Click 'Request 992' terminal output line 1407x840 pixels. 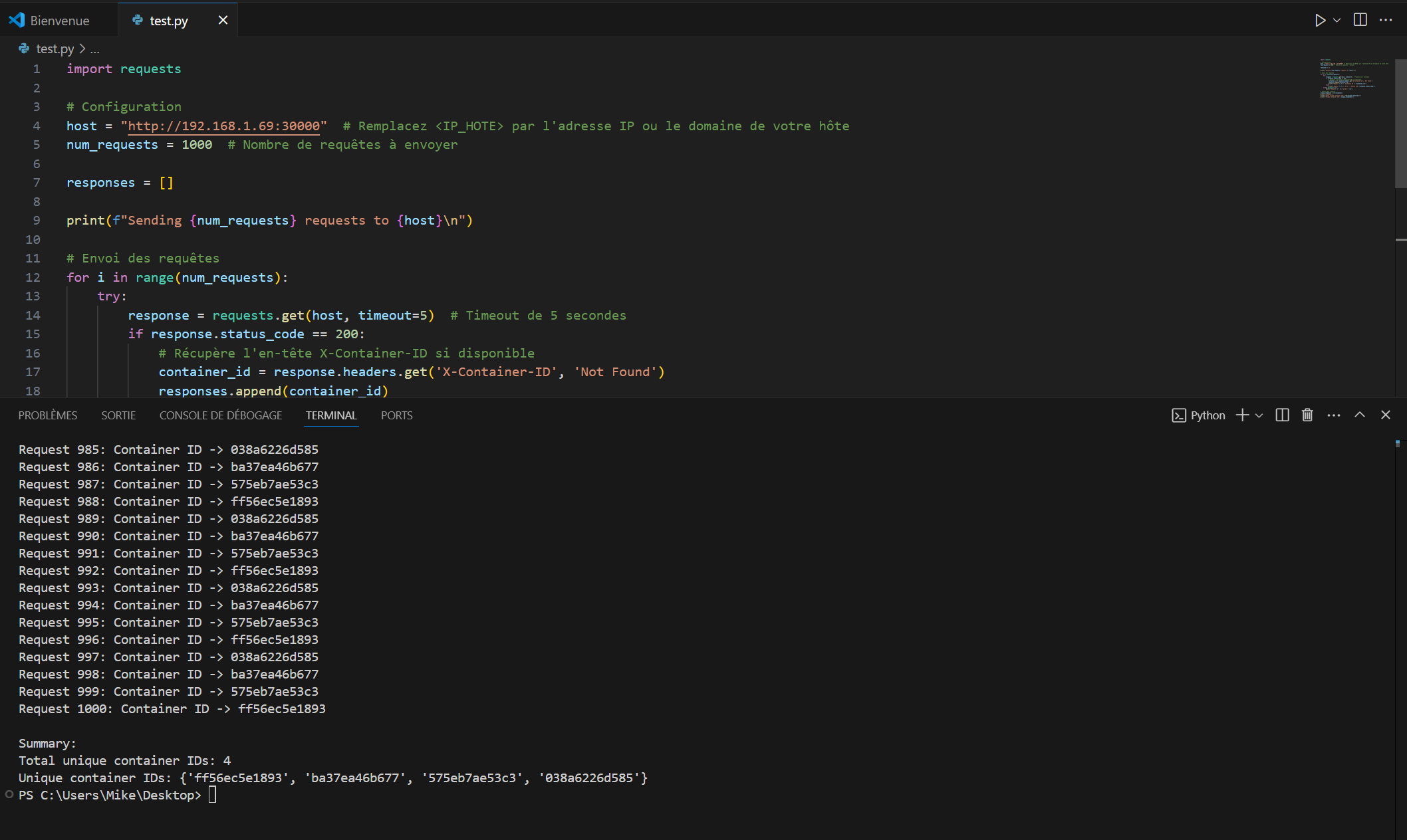168,571
